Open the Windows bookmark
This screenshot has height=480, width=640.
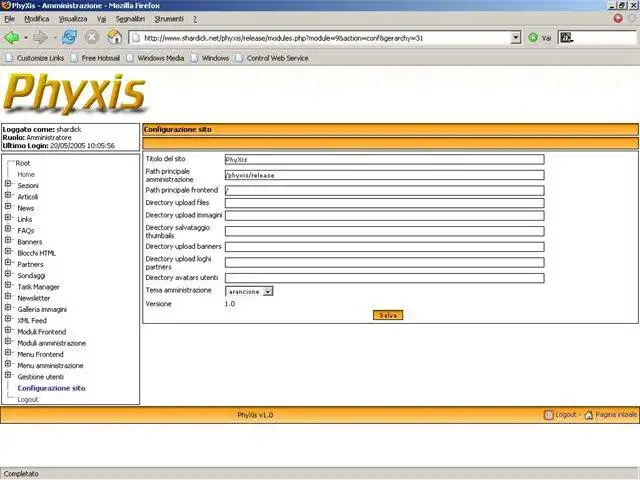(x=210, y=58)
